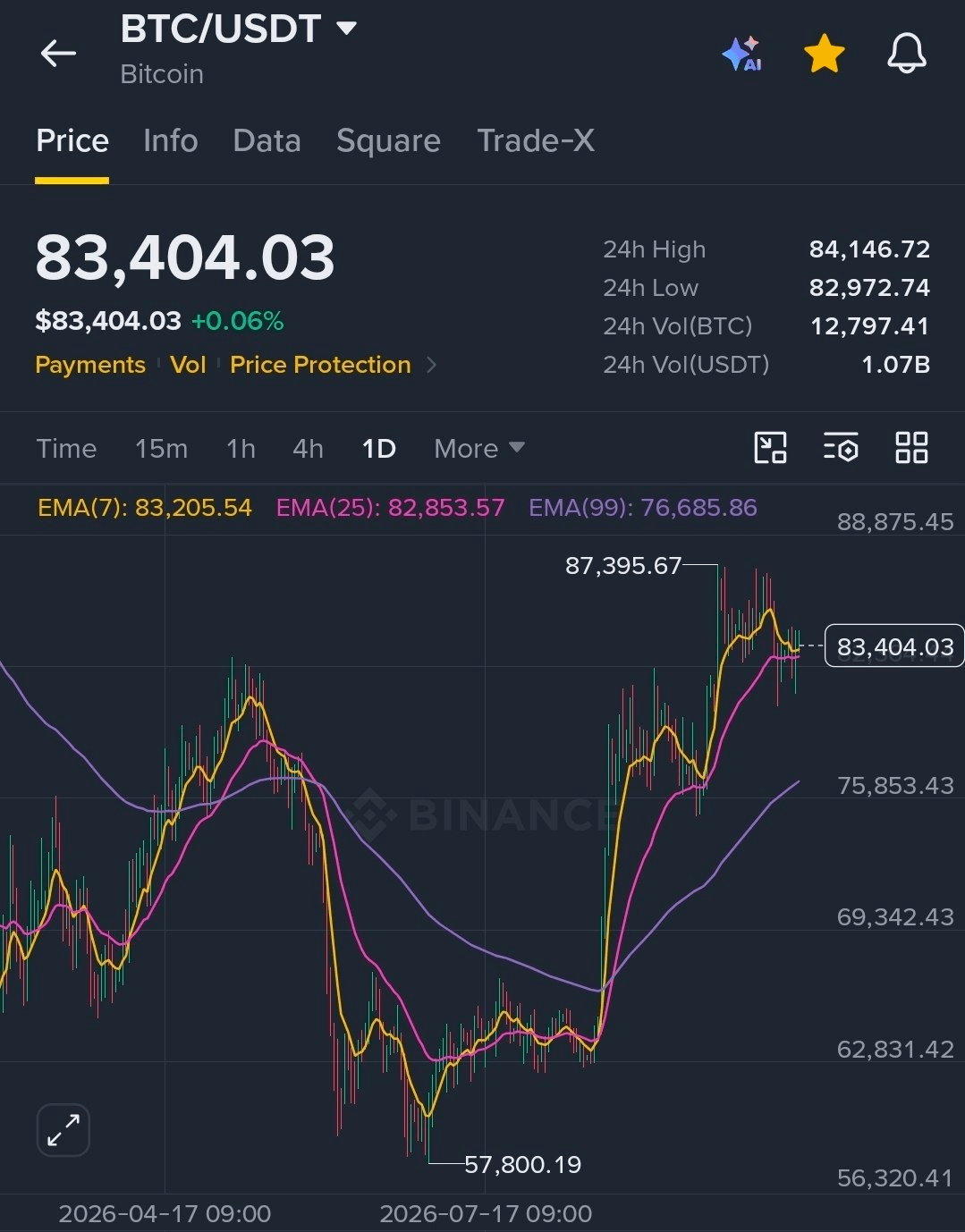The height and width of the screenshot is (1232, 965).
Task: Open the AI sparkle assistant icon
Action: pos(741,54)
